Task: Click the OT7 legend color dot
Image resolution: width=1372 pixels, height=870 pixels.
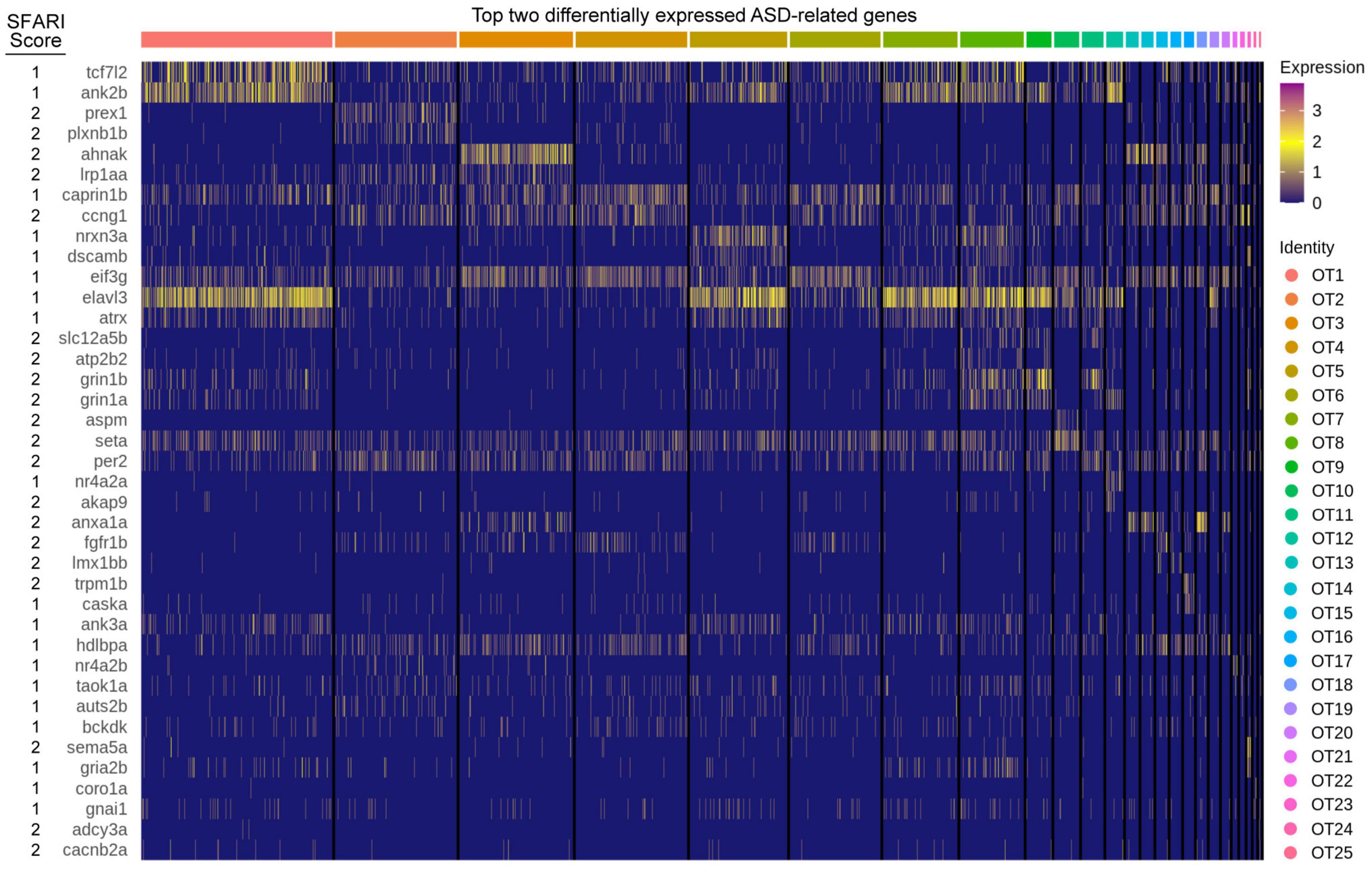Action: pyautogui.click(x=1291, y=419)
